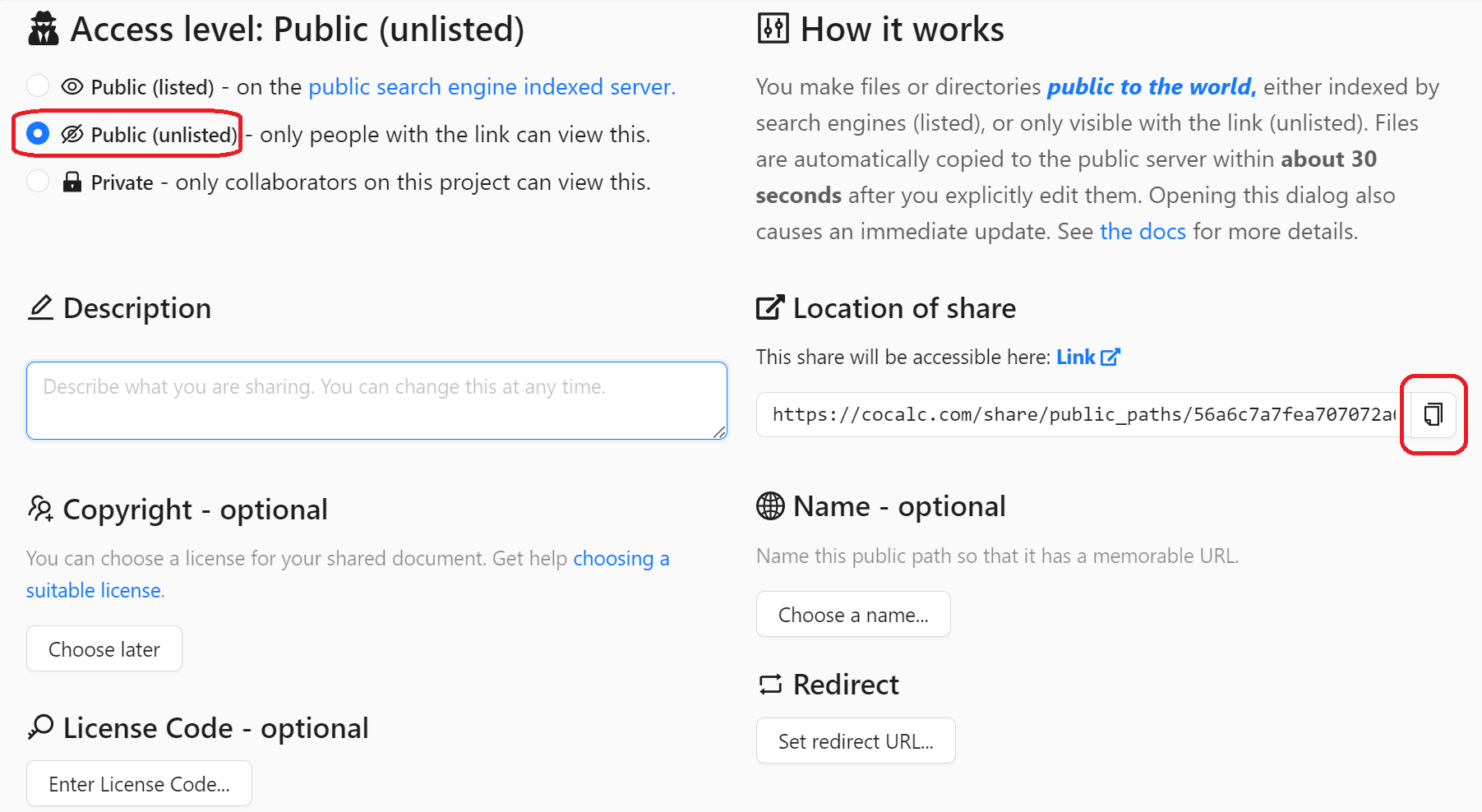Click the lock icon next to Private

(x=72, y=182)
